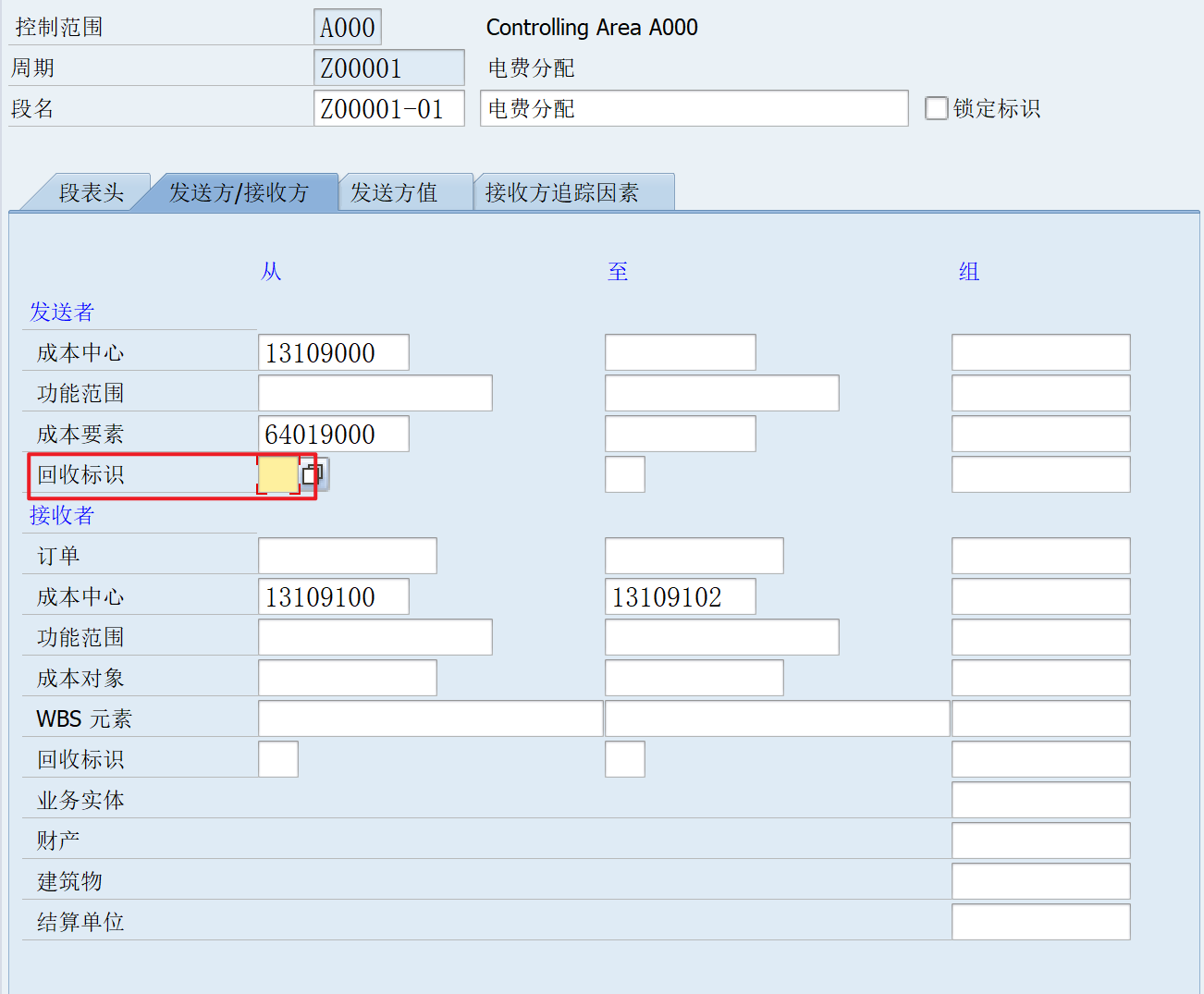Open the multiple selection icon beside 回收标识
1204x994 pixels.
point(313,473)
